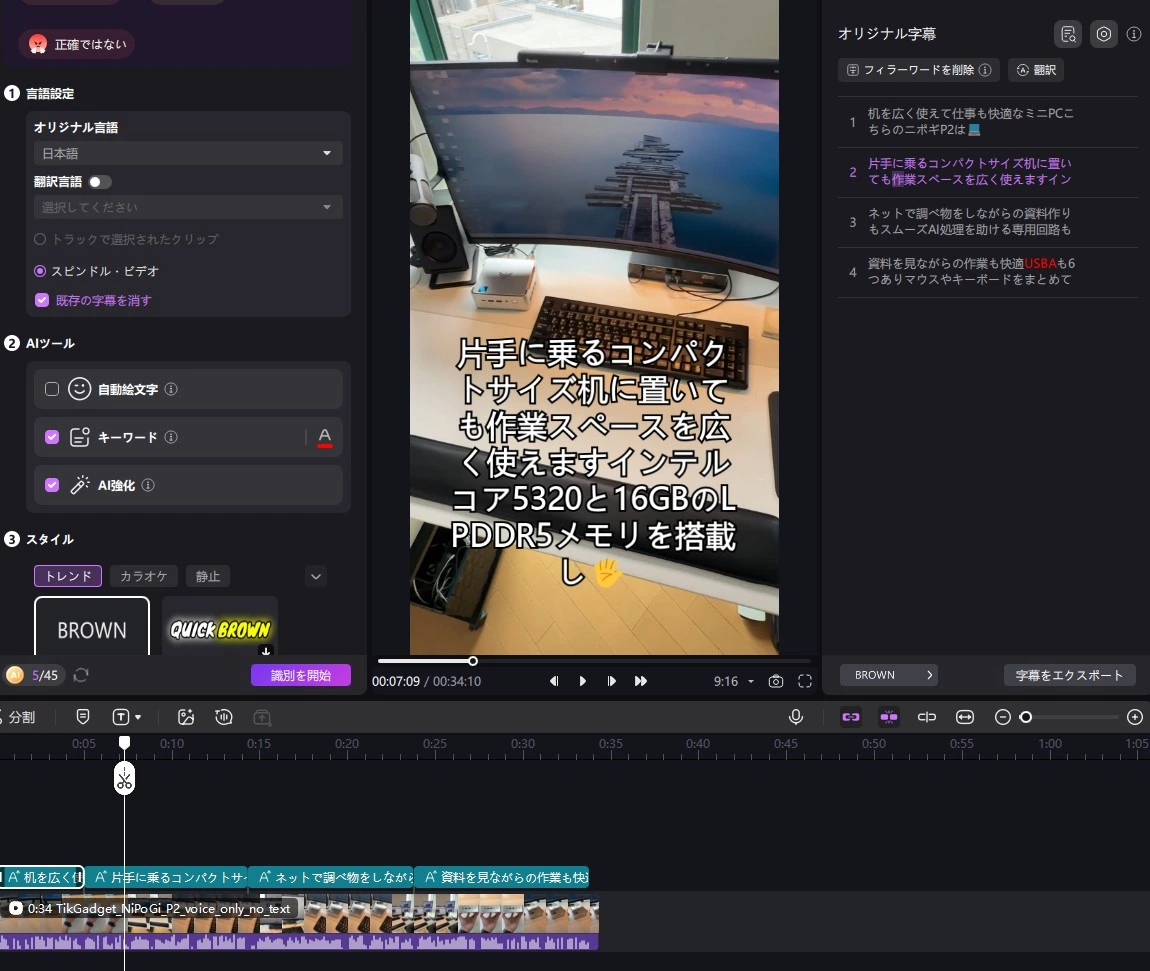1150x971 pixels.
Task: Open the BROWN style selector below the subtitle list
Action: pyautogui.click(x=890, y=675)
